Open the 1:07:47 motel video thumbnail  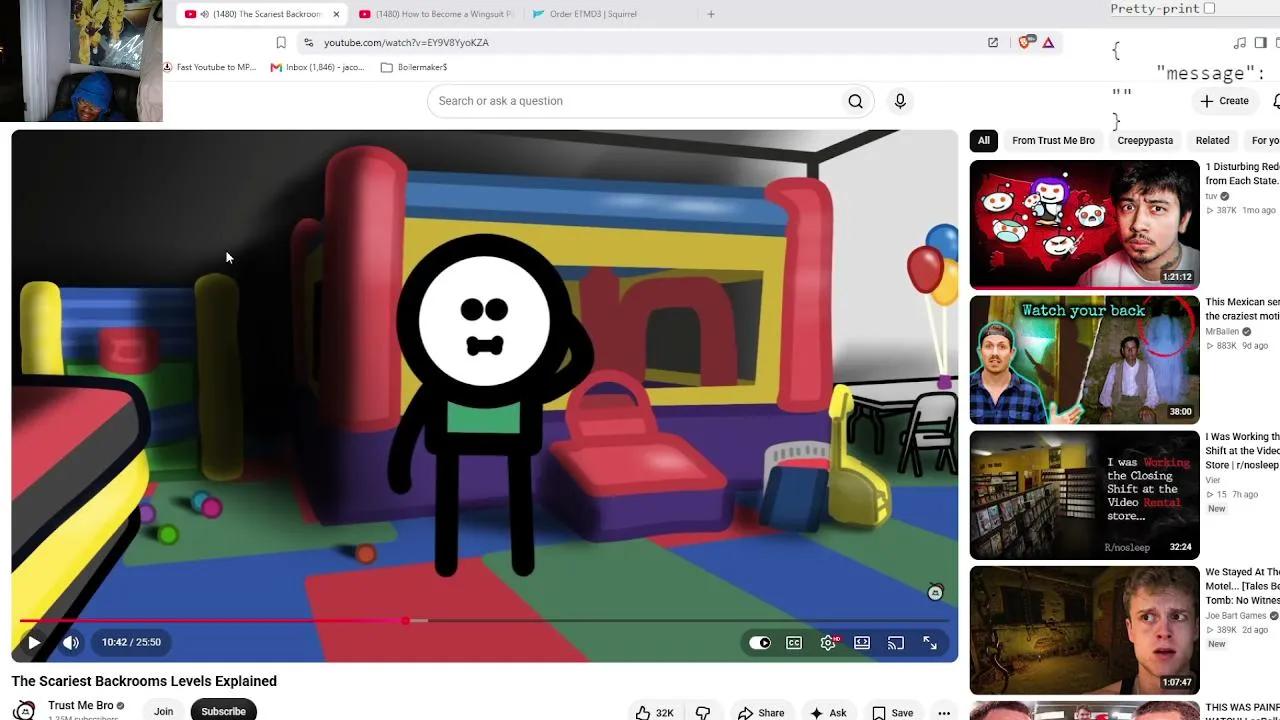(x=1084, y=630)
